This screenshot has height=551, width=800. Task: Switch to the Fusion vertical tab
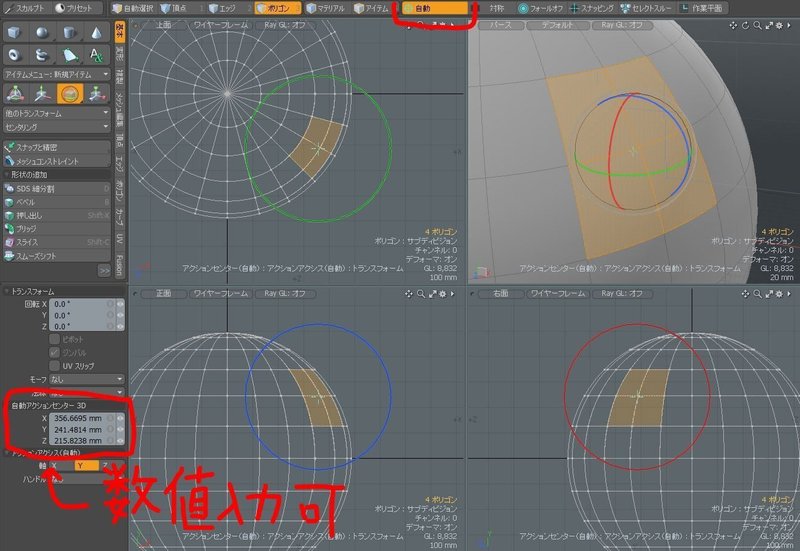[x=119, y=265]
